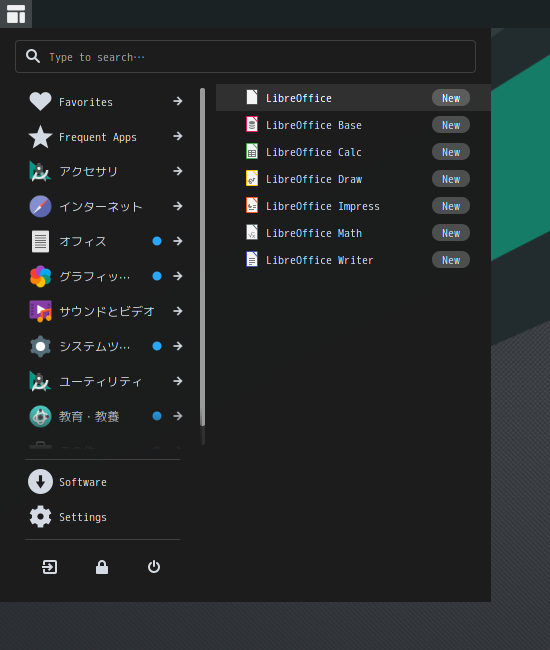Click the blue dot beside オフィス
Screen dimensions: 550x650
(x=157, y=241)
